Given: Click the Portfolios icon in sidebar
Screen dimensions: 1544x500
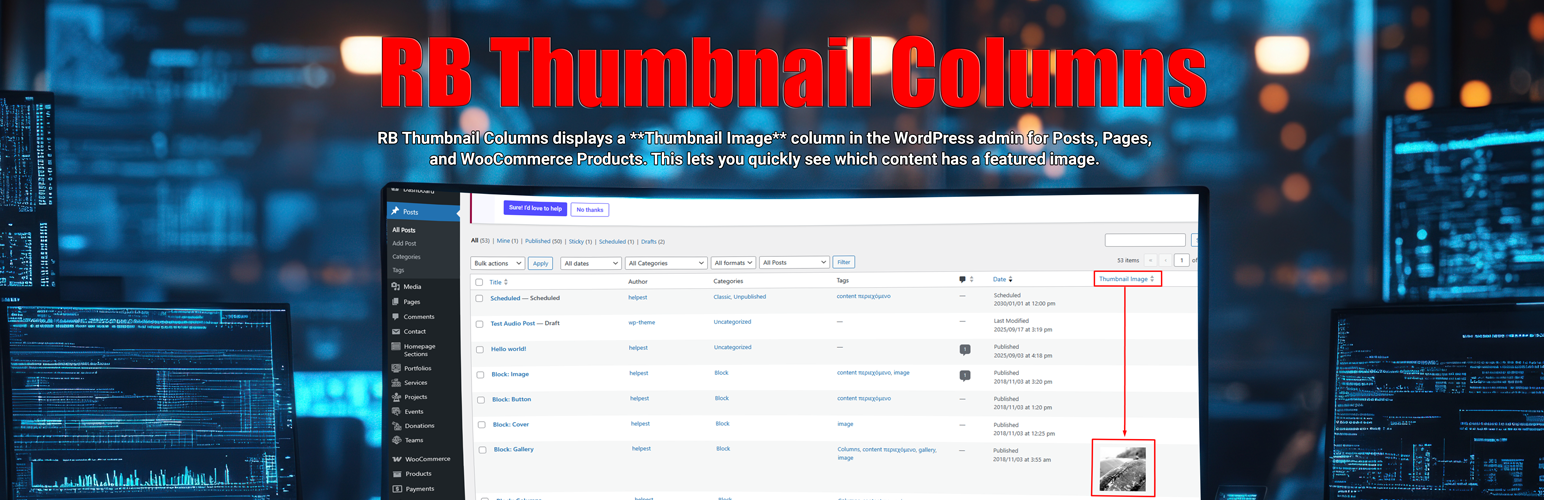Looking at the screenshot, I should 396,368.
